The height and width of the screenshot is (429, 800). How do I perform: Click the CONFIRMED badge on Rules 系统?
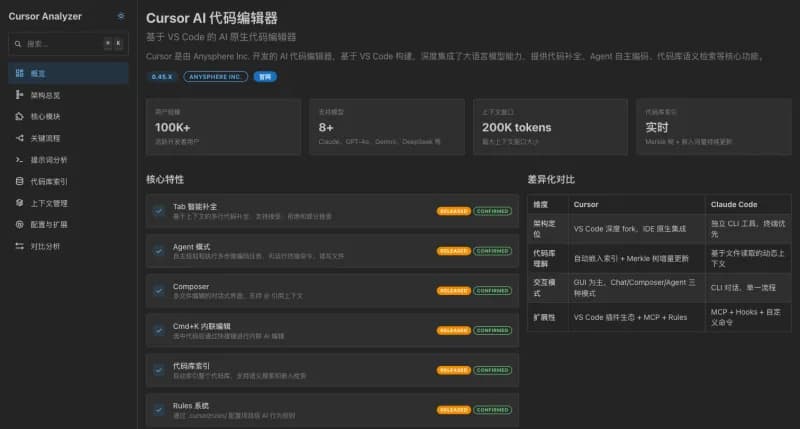pyautogui.click(x=492, y=410)
